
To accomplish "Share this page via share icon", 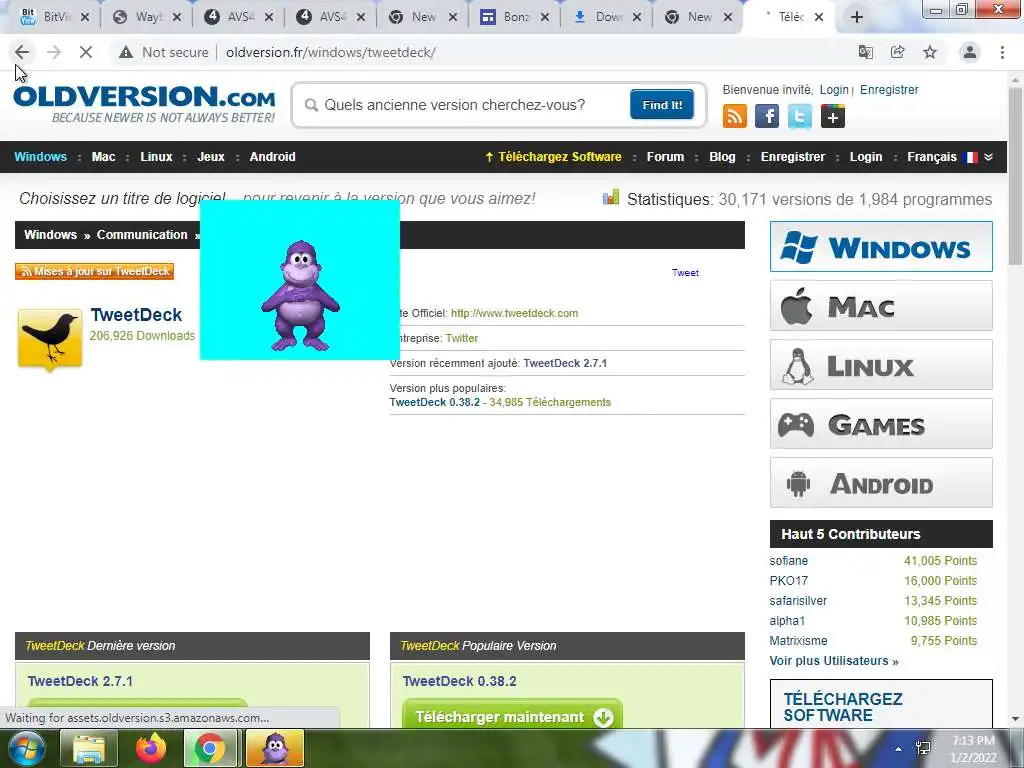I will [x=898, y=52].
